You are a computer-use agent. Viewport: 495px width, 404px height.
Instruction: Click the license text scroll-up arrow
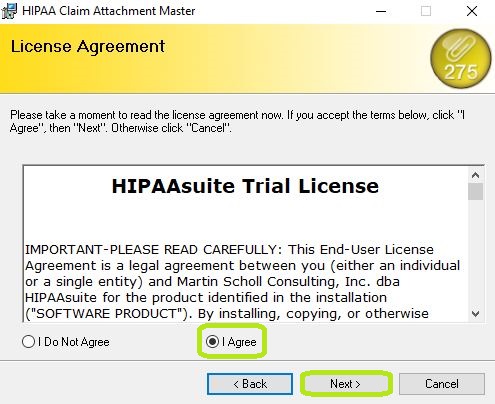(x=475, y=175)
